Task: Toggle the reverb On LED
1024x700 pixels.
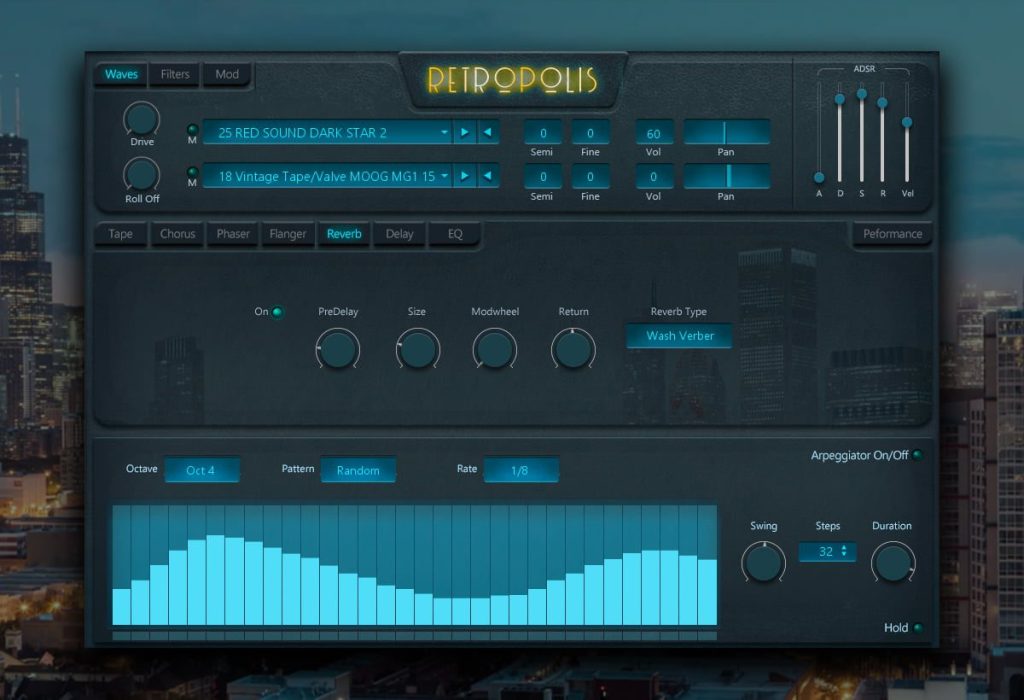Action: tap(278, 312)
